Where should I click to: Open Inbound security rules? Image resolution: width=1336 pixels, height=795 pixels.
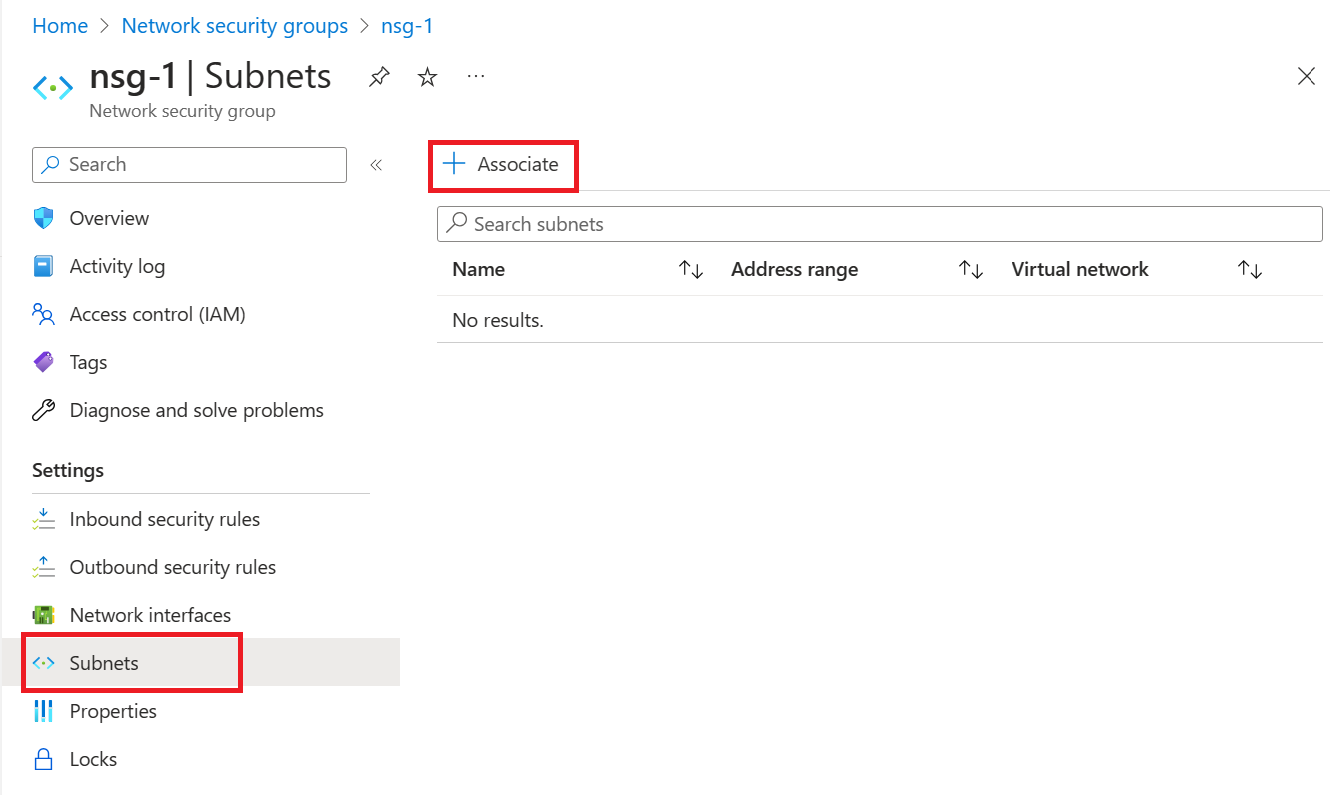tap(164, 519)
